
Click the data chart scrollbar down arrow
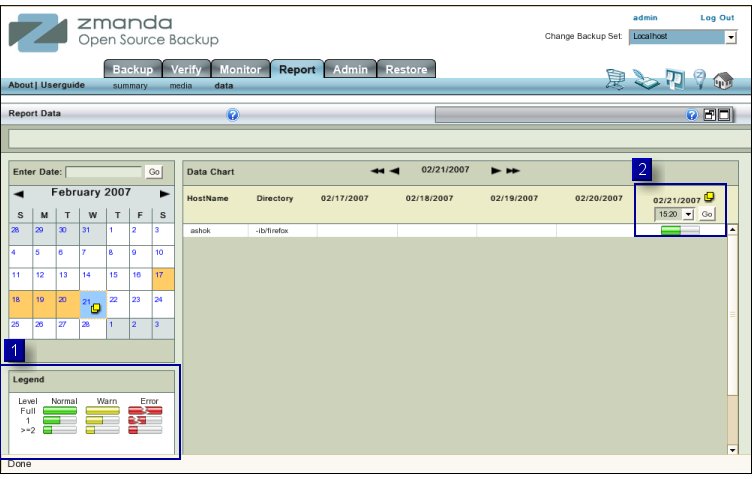tap(732, 450)
